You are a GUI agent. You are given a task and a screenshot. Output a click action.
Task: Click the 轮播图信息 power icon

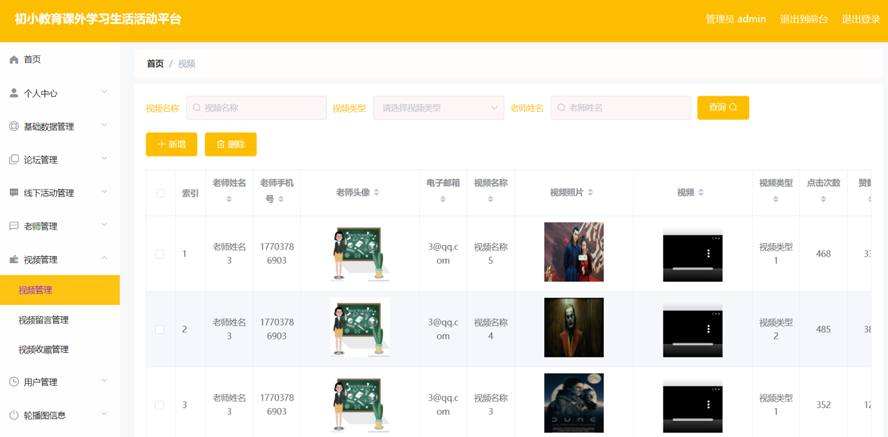point(14,415)
